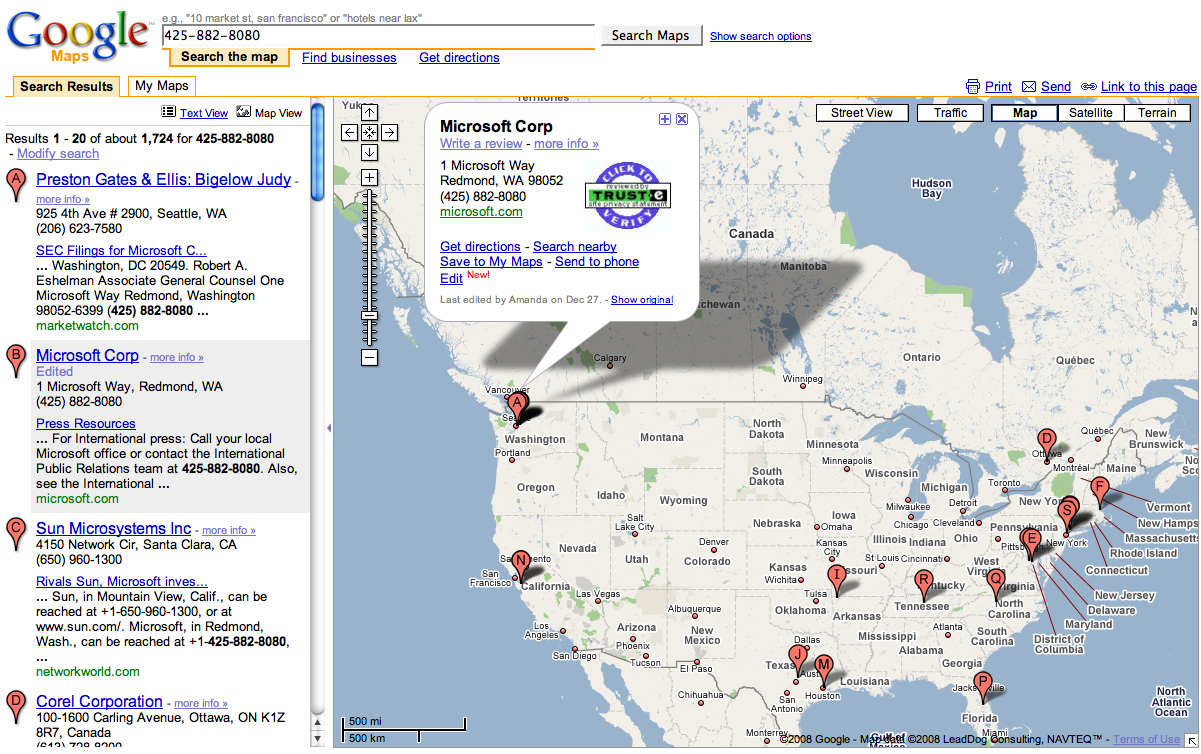The width and height of the screenshot is (1201, 754).
Task: Select map marker P in Florida
Action: (x=983, y=684)
